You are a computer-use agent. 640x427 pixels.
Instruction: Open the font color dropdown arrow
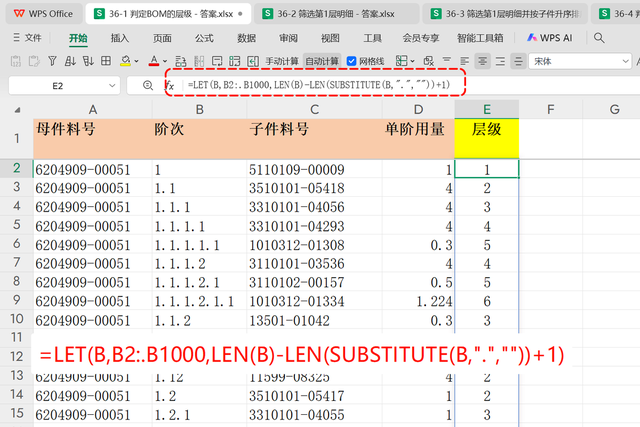[165, 62]
